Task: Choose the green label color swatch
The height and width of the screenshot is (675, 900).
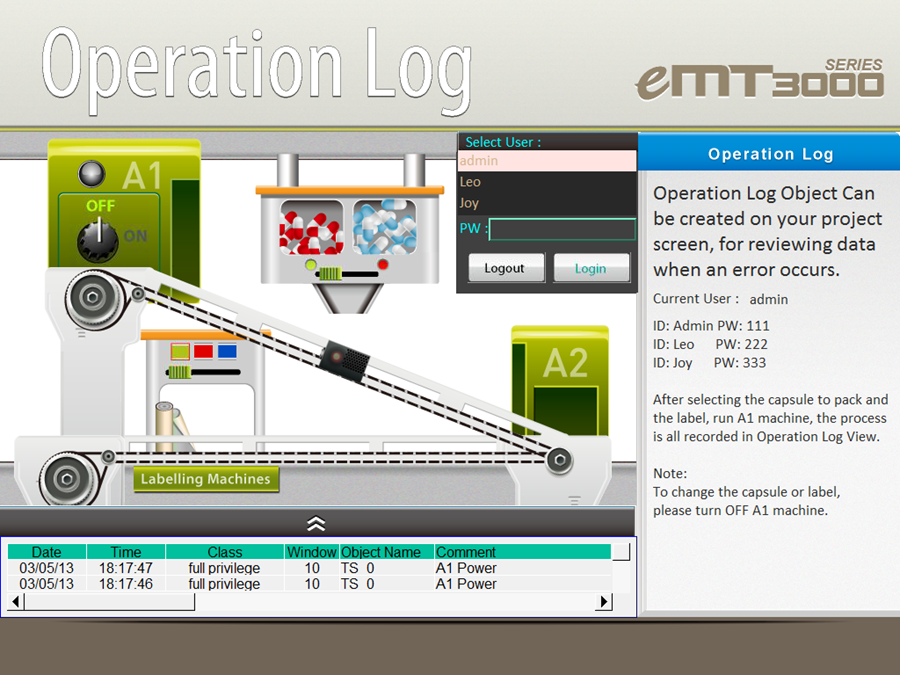Action: [180, 351]
